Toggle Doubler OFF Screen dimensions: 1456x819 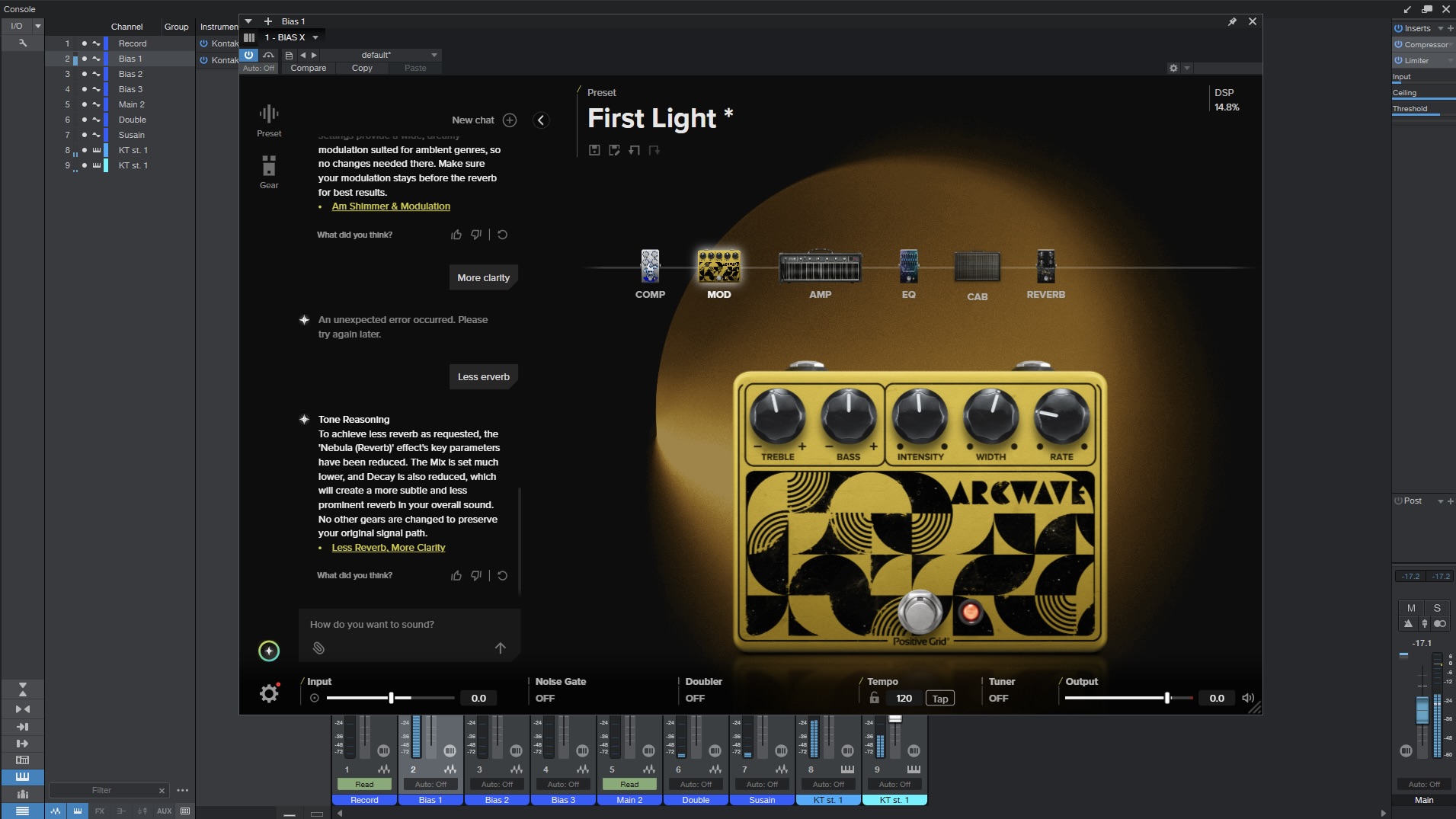pyautogui.click(x=695, y=698)
